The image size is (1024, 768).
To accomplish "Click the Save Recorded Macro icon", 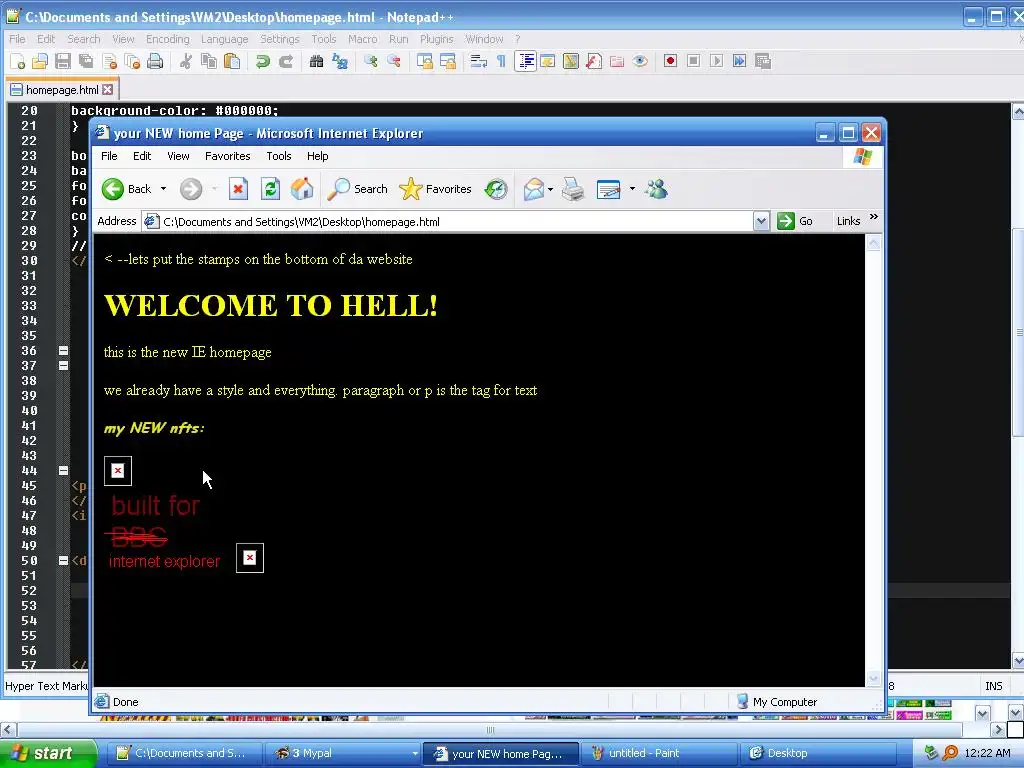I will (763, 61).
